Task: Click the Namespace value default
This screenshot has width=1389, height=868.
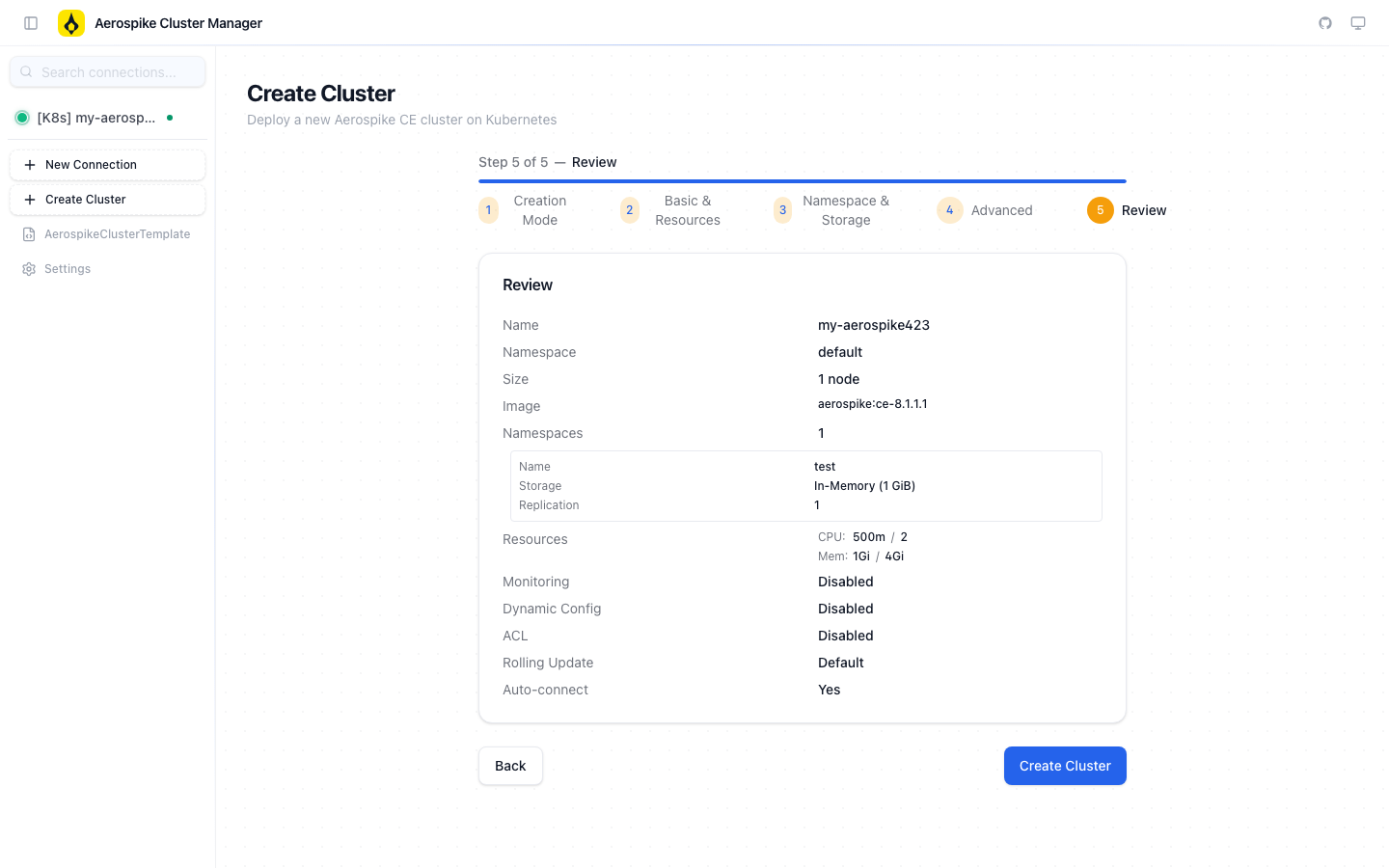Action: [x=840, y=352]
